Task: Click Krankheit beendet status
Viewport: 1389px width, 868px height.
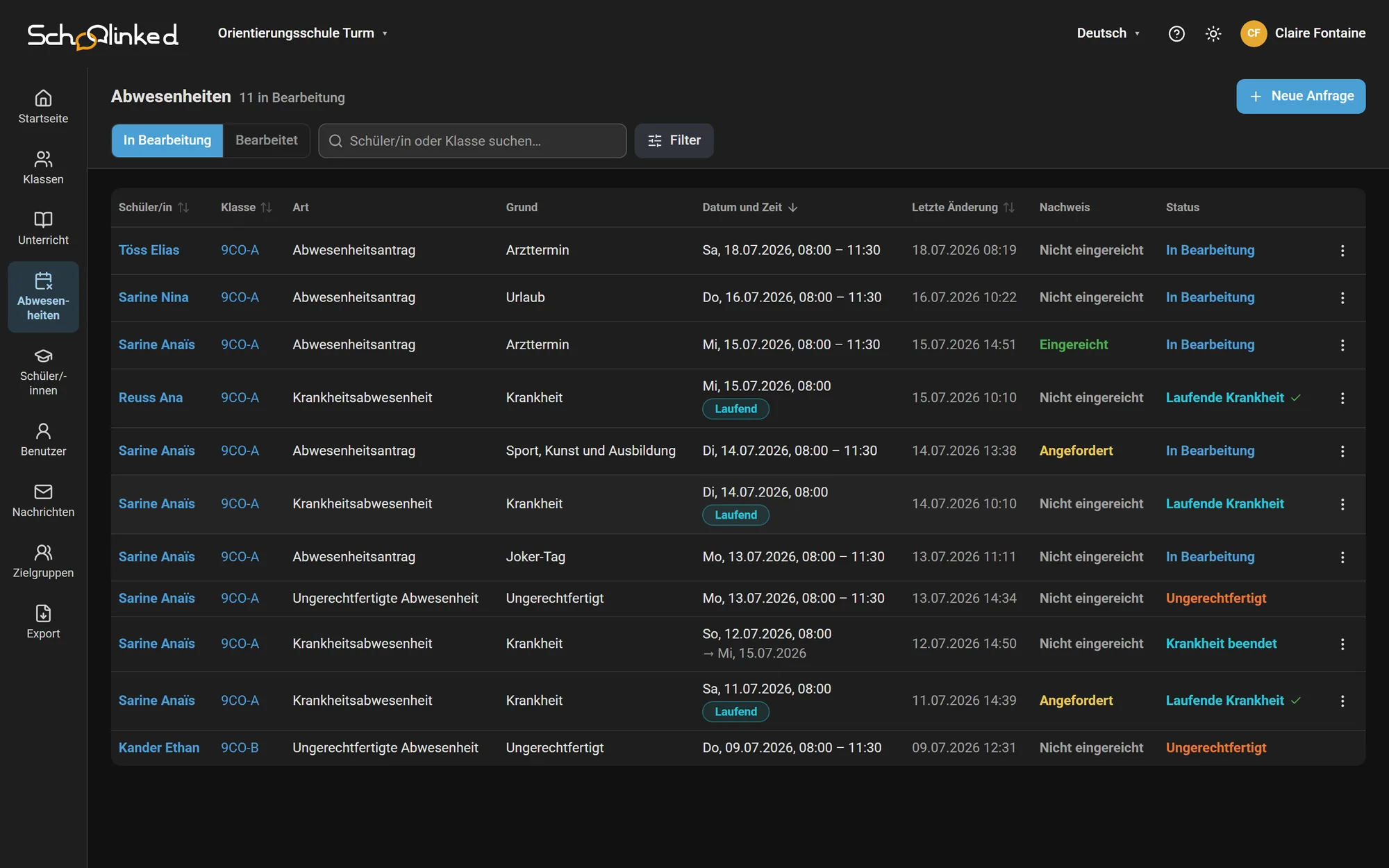Action: [x=1221, y=644]
